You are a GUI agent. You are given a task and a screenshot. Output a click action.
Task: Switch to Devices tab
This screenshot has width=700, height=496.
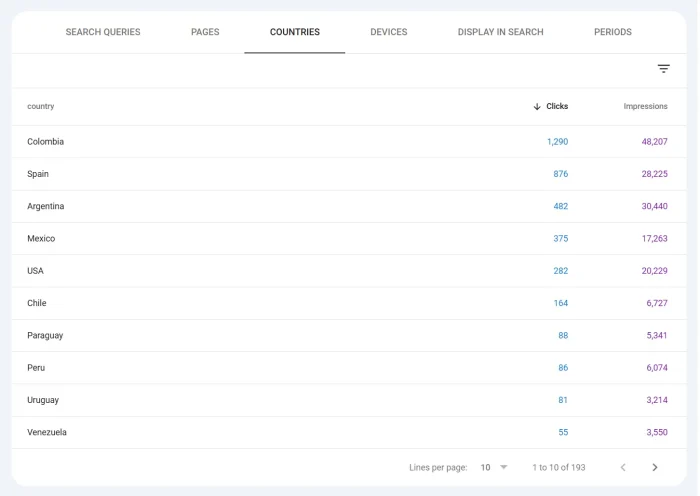[x=389, y=32]
